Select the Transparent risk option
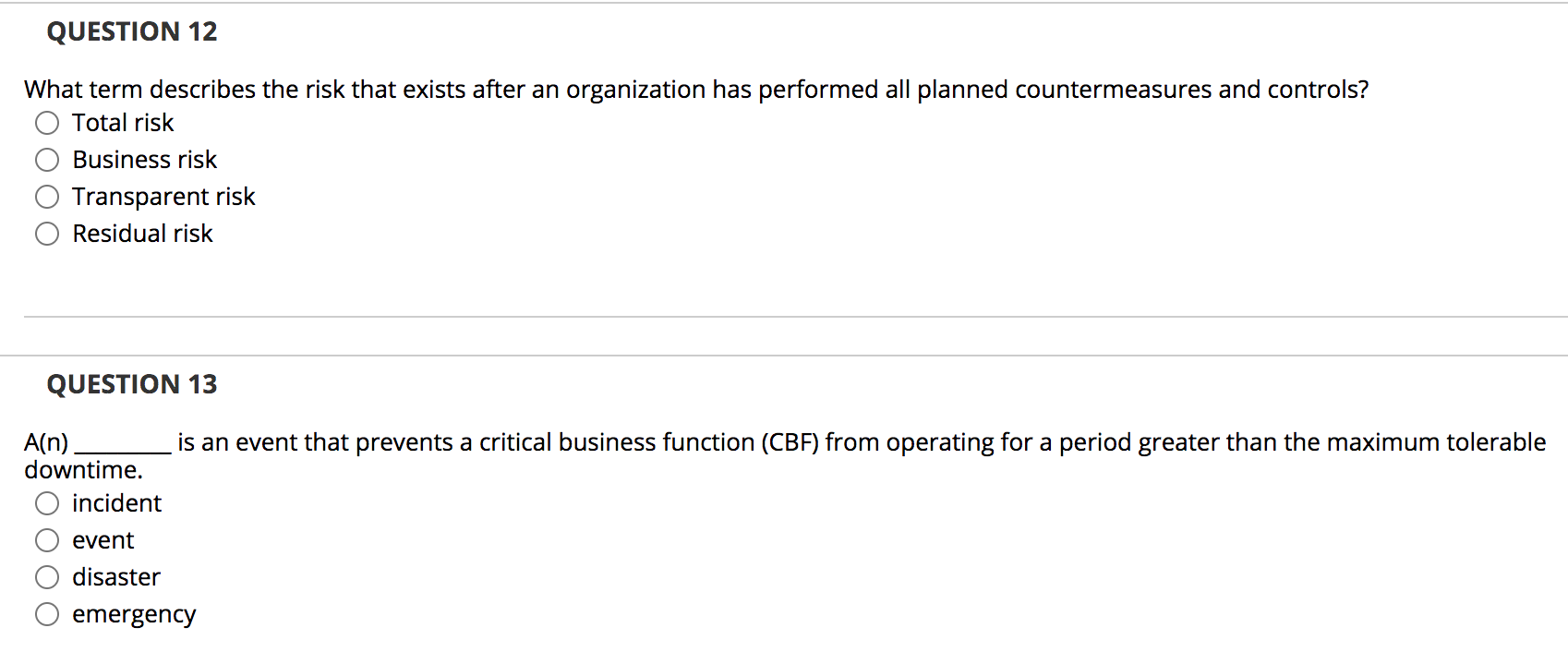 (47, 196)
